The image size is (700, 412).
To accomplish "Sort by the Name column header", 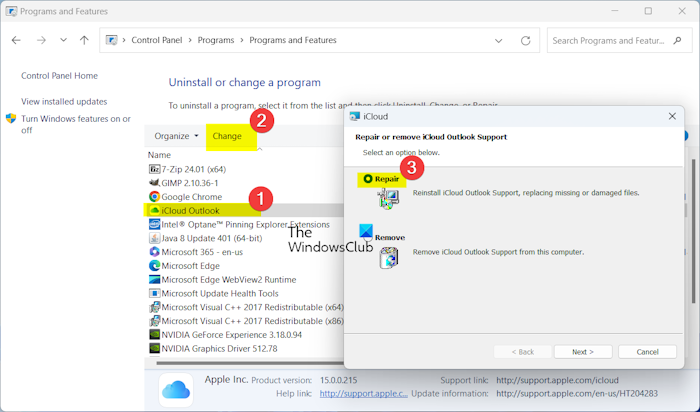I will [159, 155].
